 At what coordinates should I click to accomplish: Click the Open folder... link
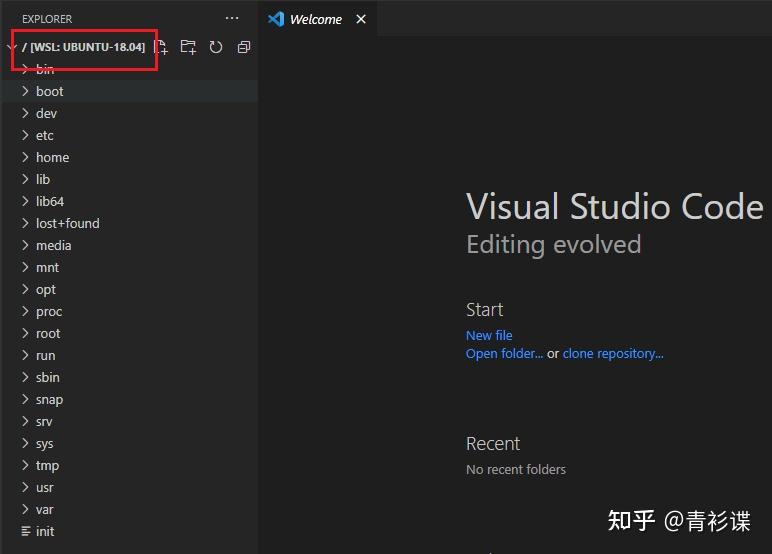504,353
